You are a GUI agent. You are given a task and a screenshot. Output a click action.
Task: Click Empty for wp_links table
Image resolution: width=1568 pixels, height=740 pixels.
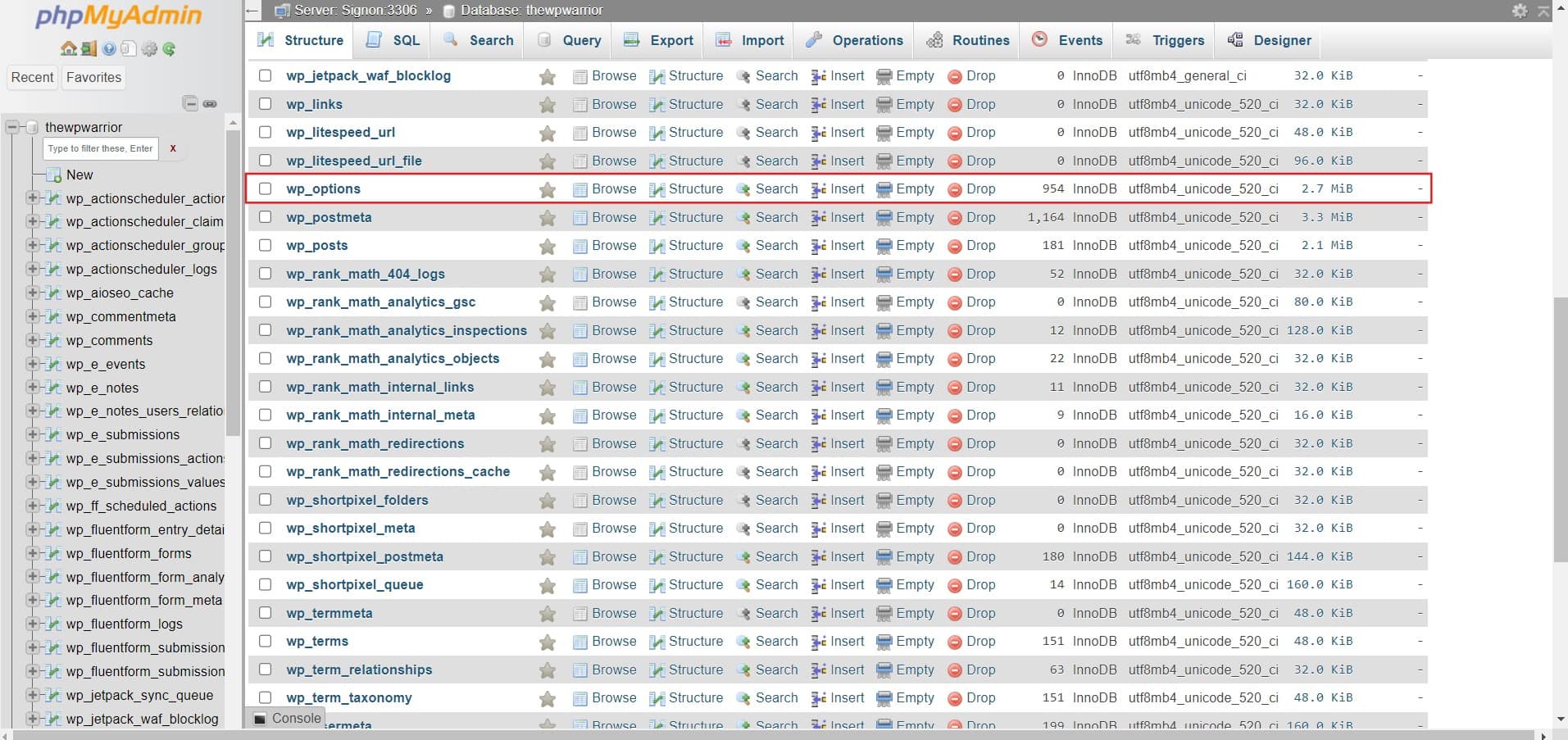point(905,104)
